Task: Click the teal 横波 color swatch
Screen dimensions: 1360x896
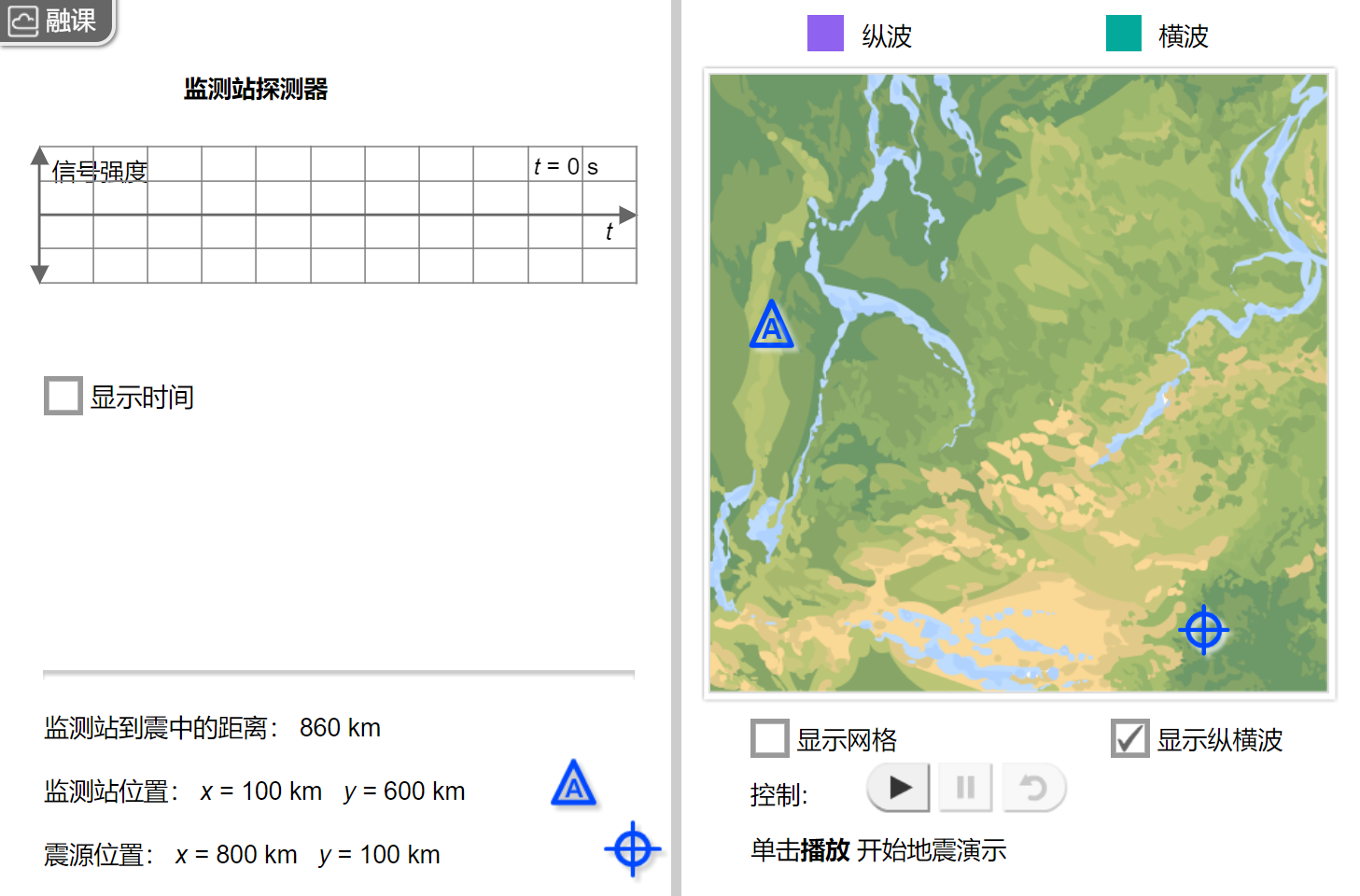Action: pos(1123,34)
